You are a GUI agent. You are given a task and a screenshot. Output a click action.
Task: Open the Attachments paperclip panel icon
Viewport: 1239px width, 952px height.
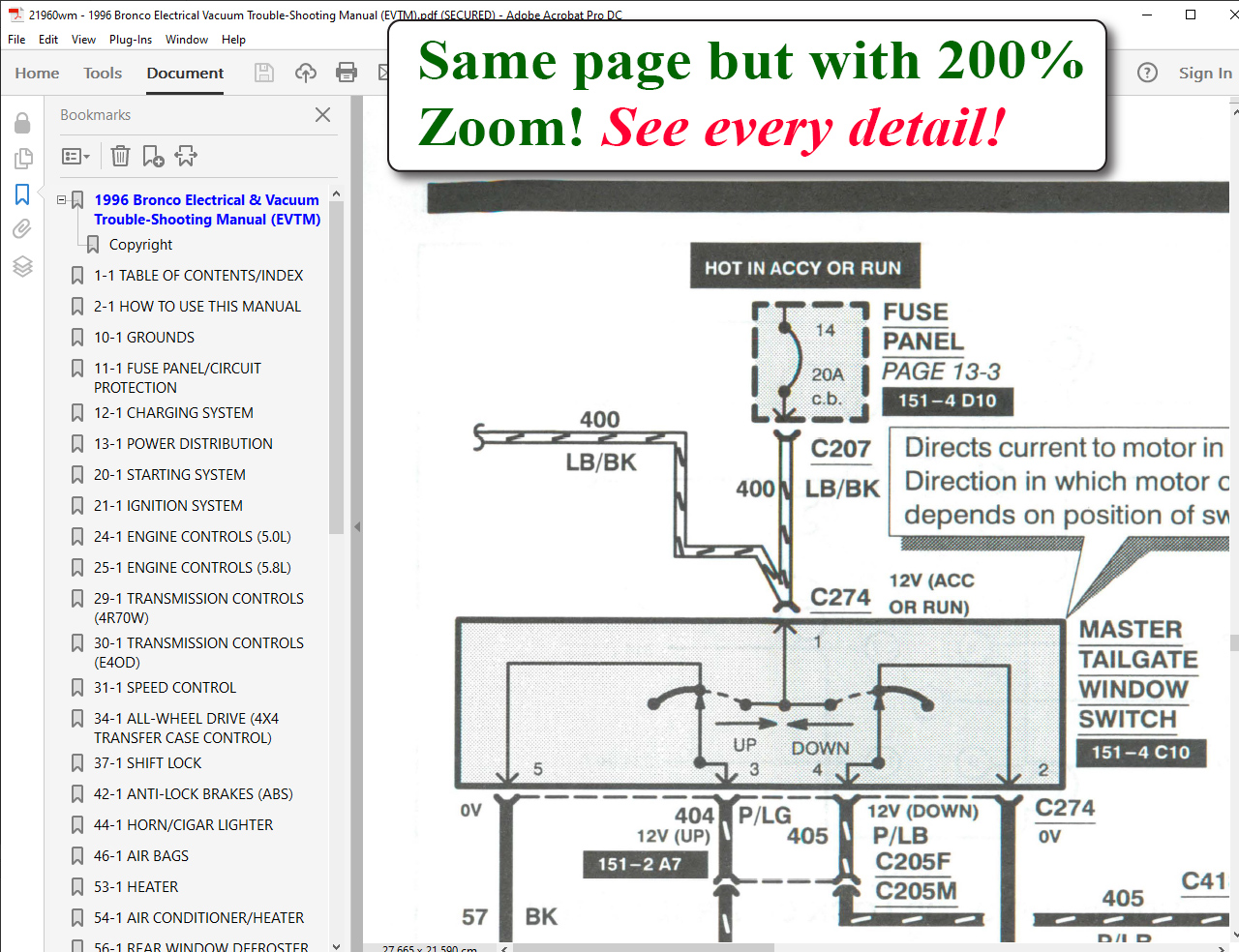coord(22,228)
